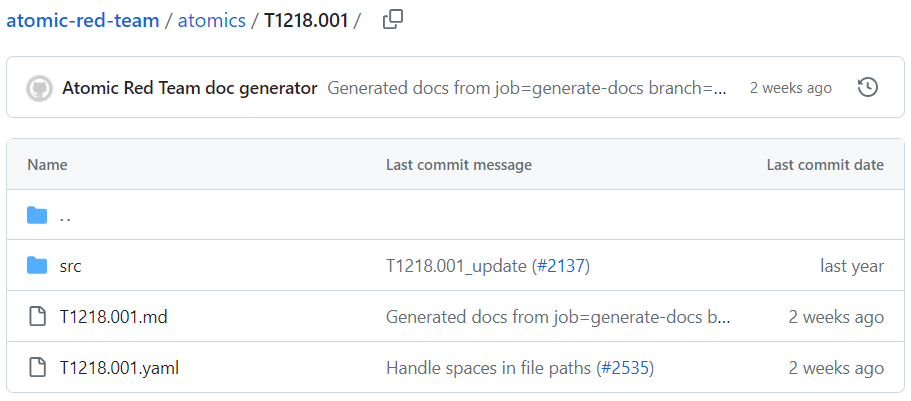Click the 2 weeks ago date for T1218.001.md
Image resolution: width=911 pixels, height=401 pixels.
pos(836,317)
